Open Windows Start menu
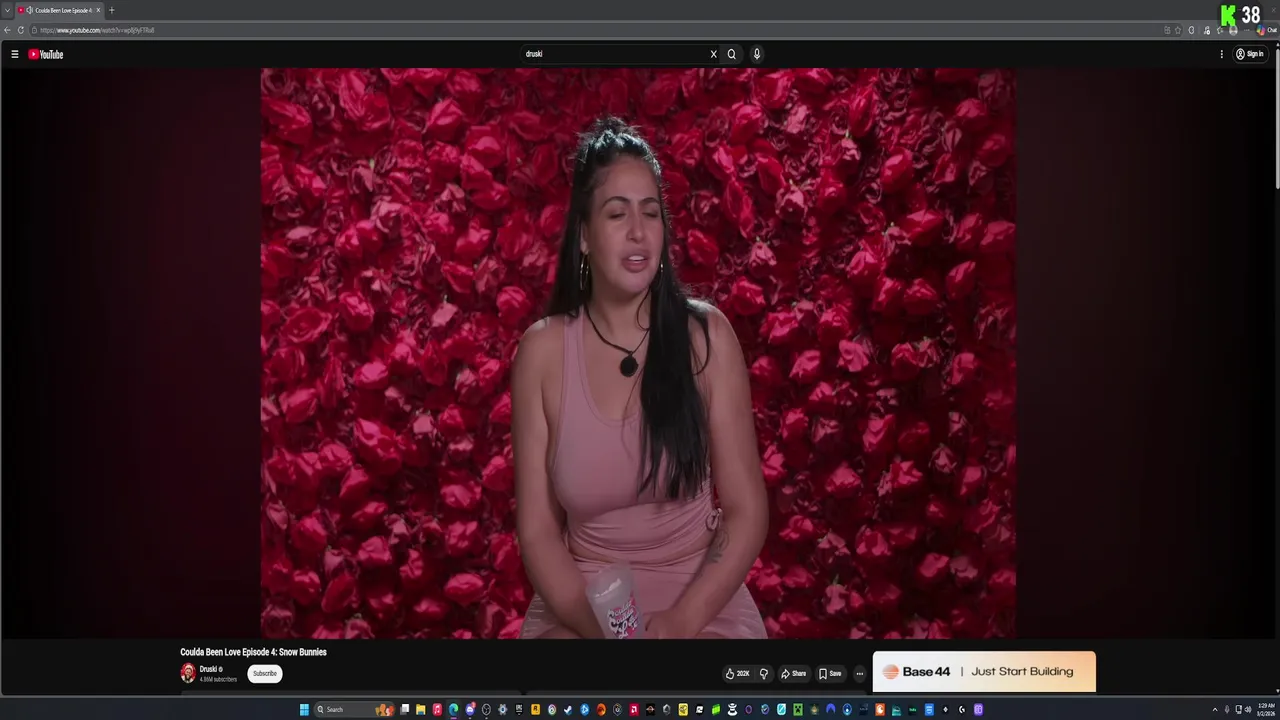 pyautogui.click(x=304, y=710)
